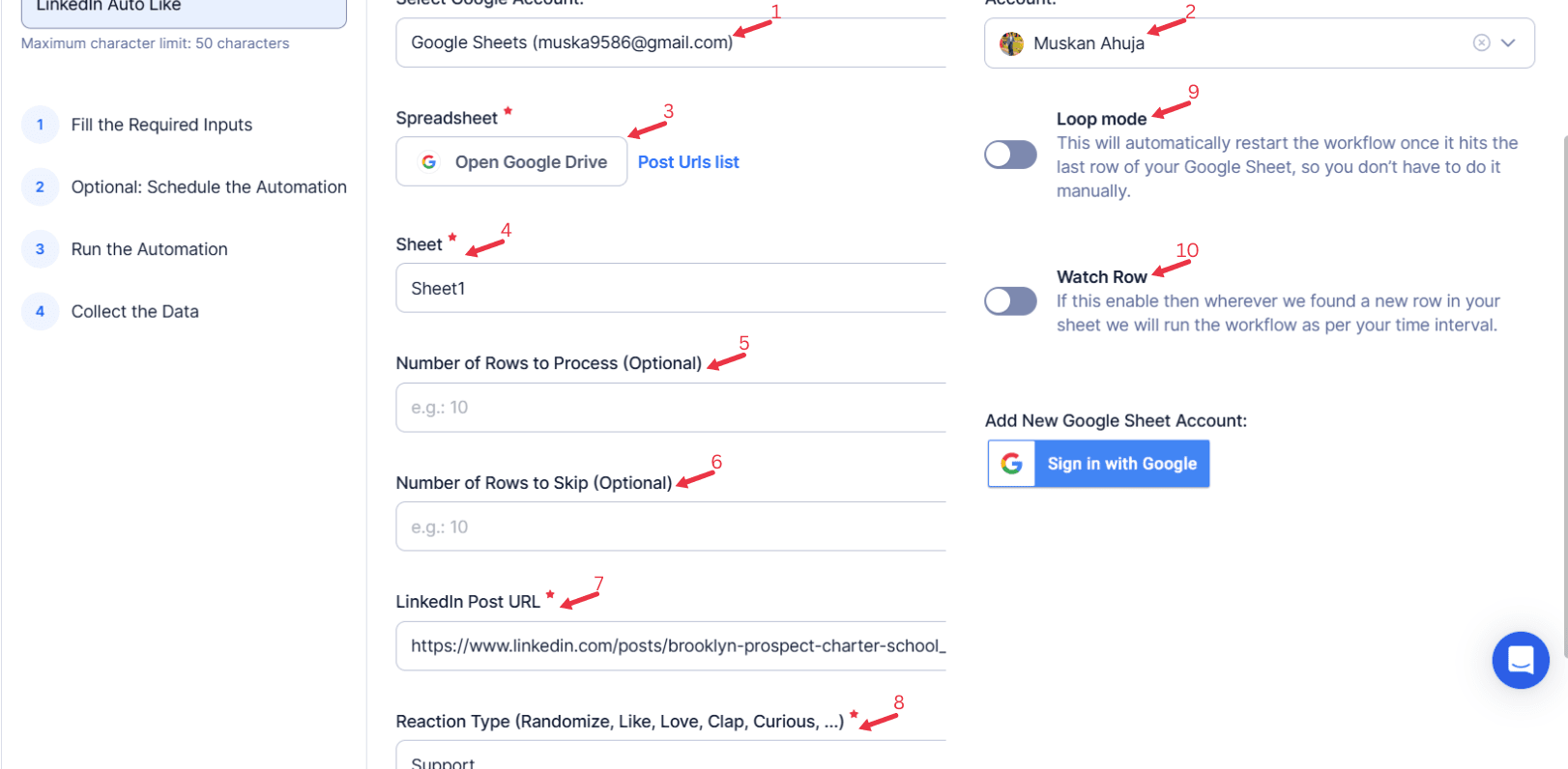The height and width of the screenshot is (769, 1568).
Task: Go to Run the Automation step
Action: [150, 249]
